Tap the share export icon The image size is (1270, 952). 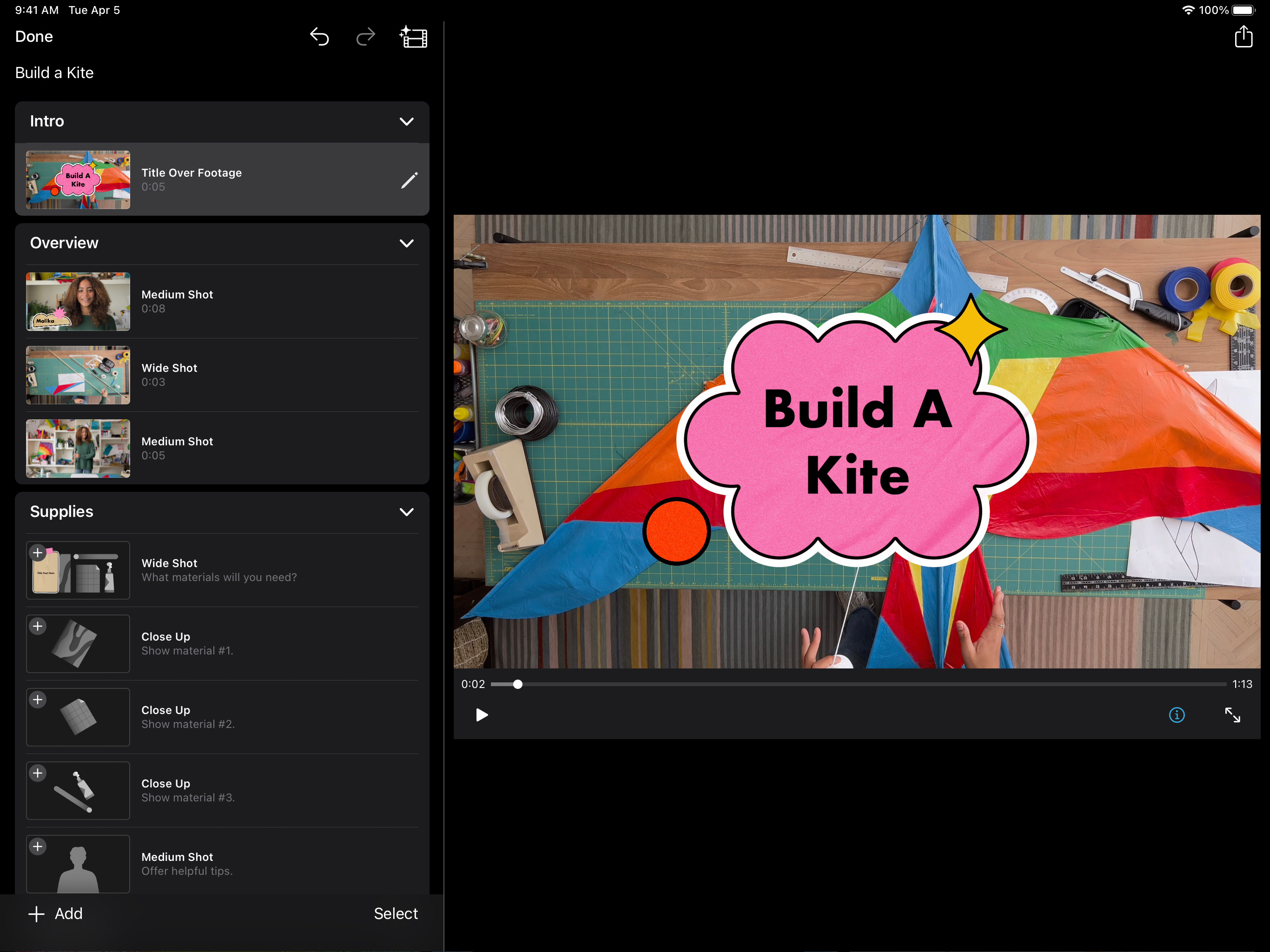1243,37
